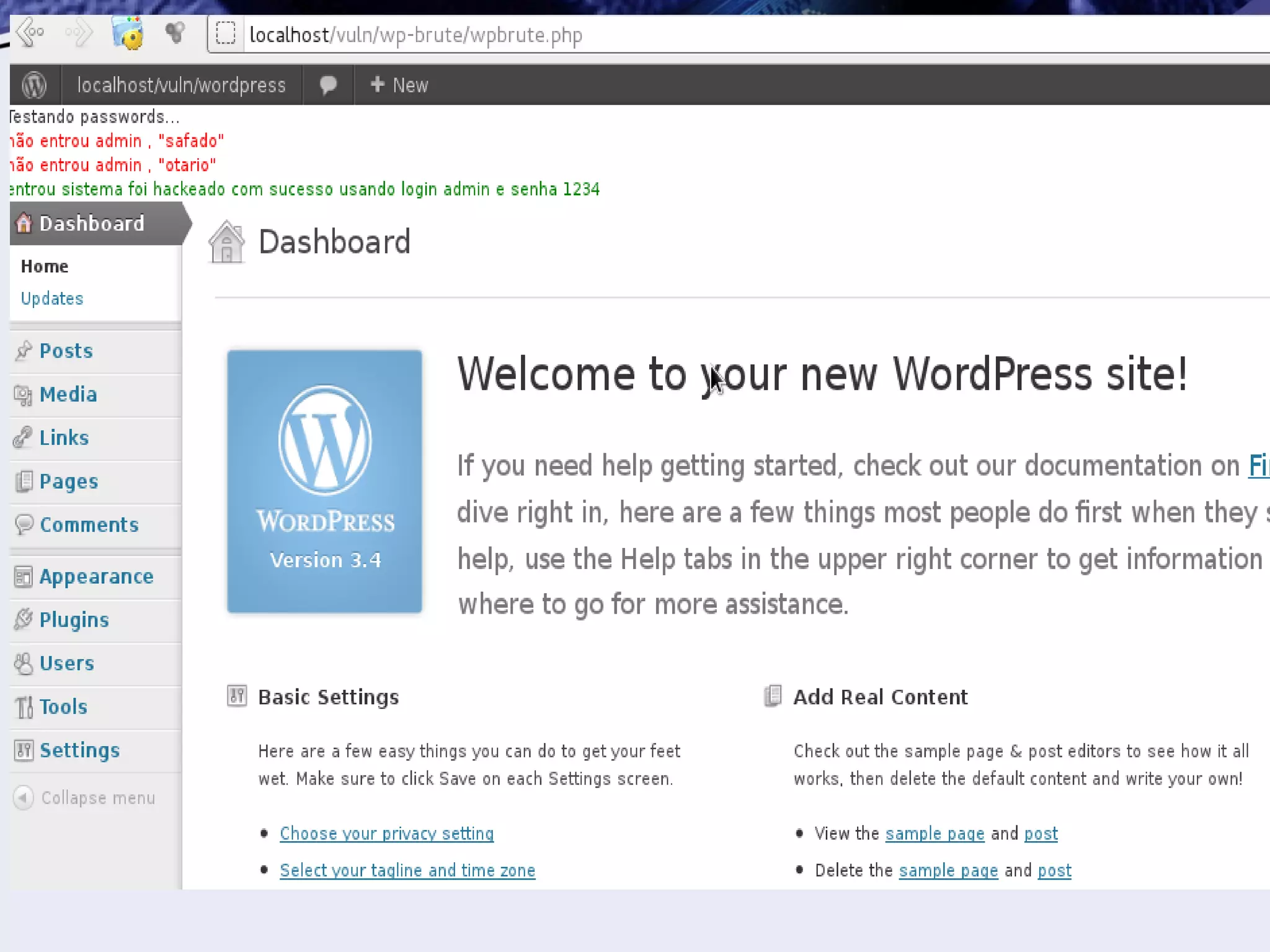Image resolution: width=1270 pixels, height=952 pixels.
Task: Open Comments in the sidebar
Action: (89, 525)
